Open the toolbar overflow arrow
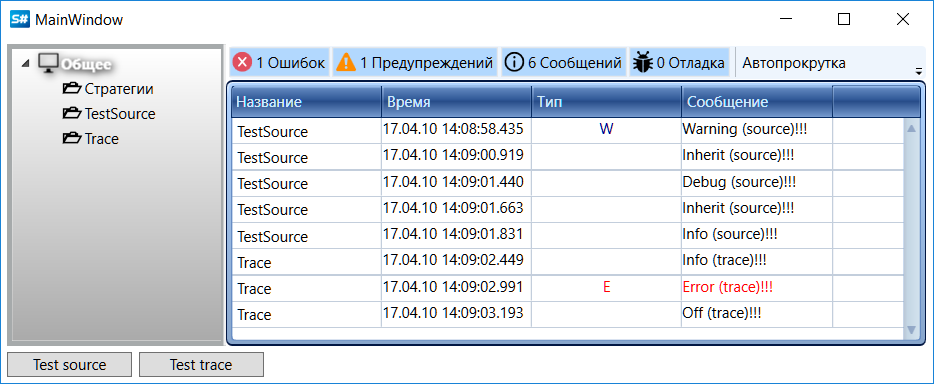934x384 pixels. 919,71
